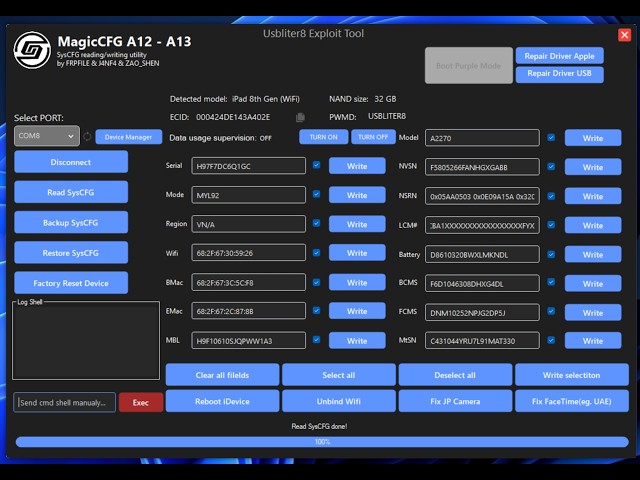Disconnect the device

71,162
